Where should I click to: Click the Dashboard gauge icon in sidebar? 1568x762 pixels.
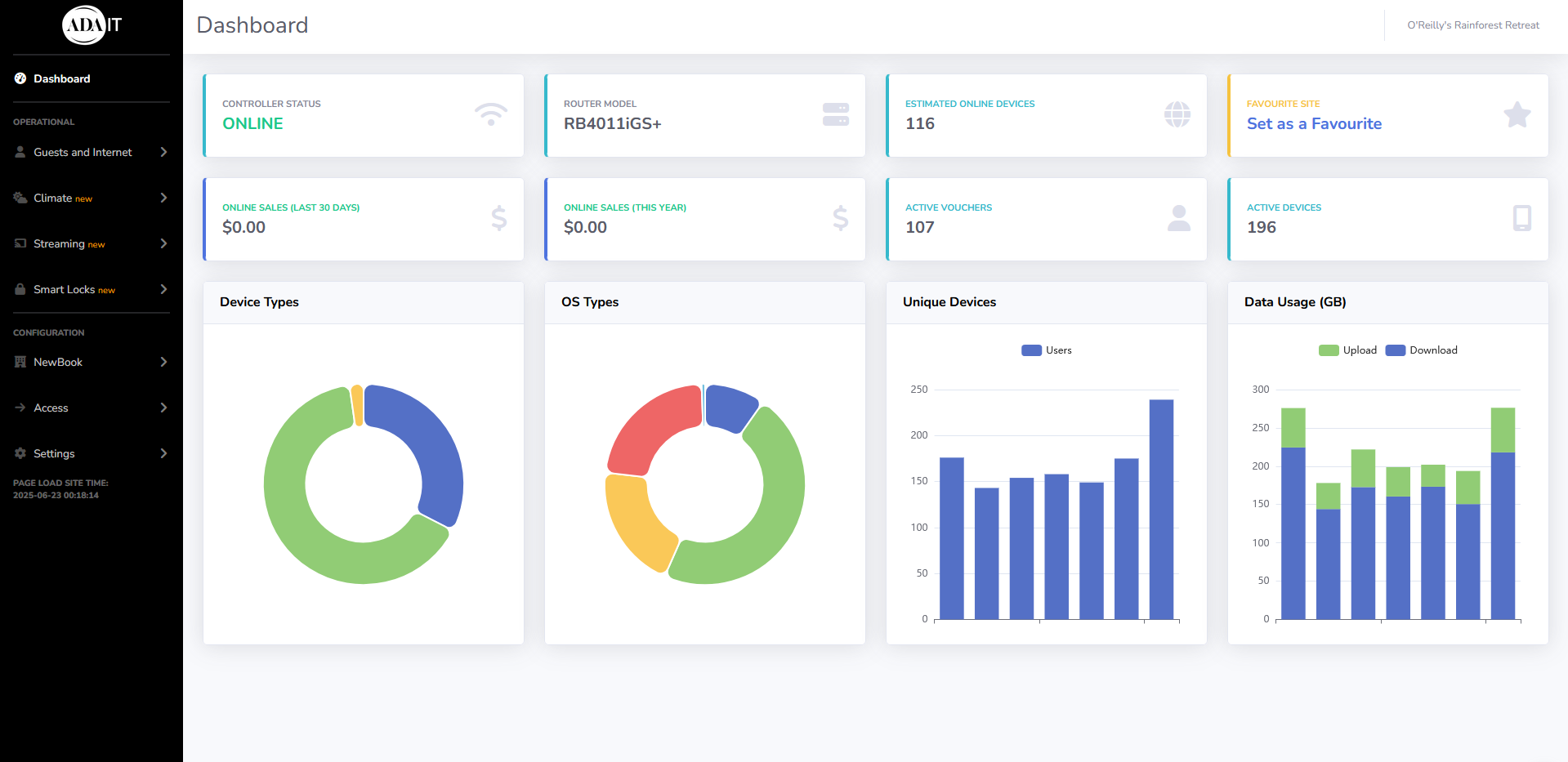[x=20, y=78]
